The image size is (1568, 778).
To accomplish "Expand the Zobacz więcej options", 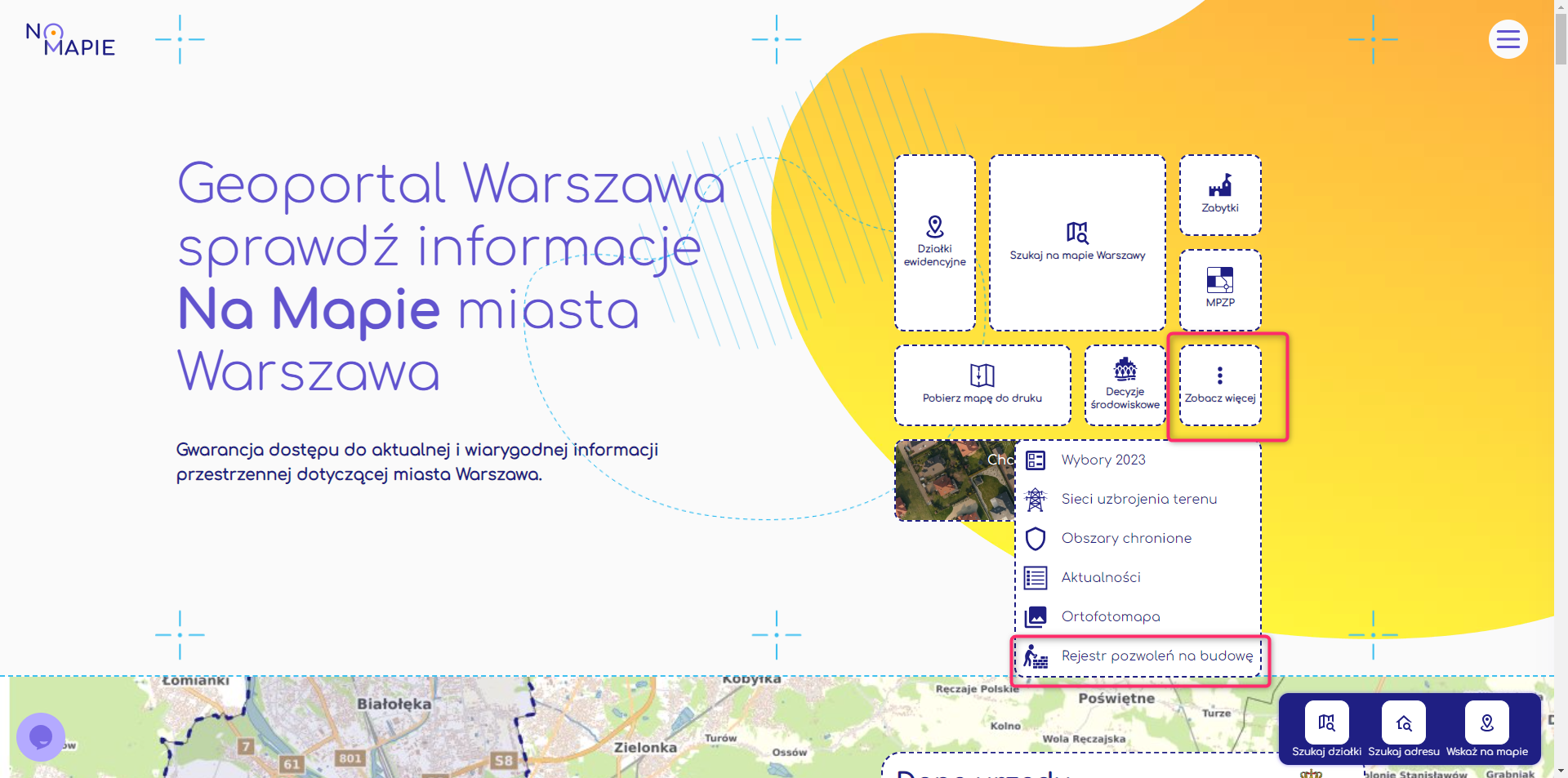I will coord(1219,385).
